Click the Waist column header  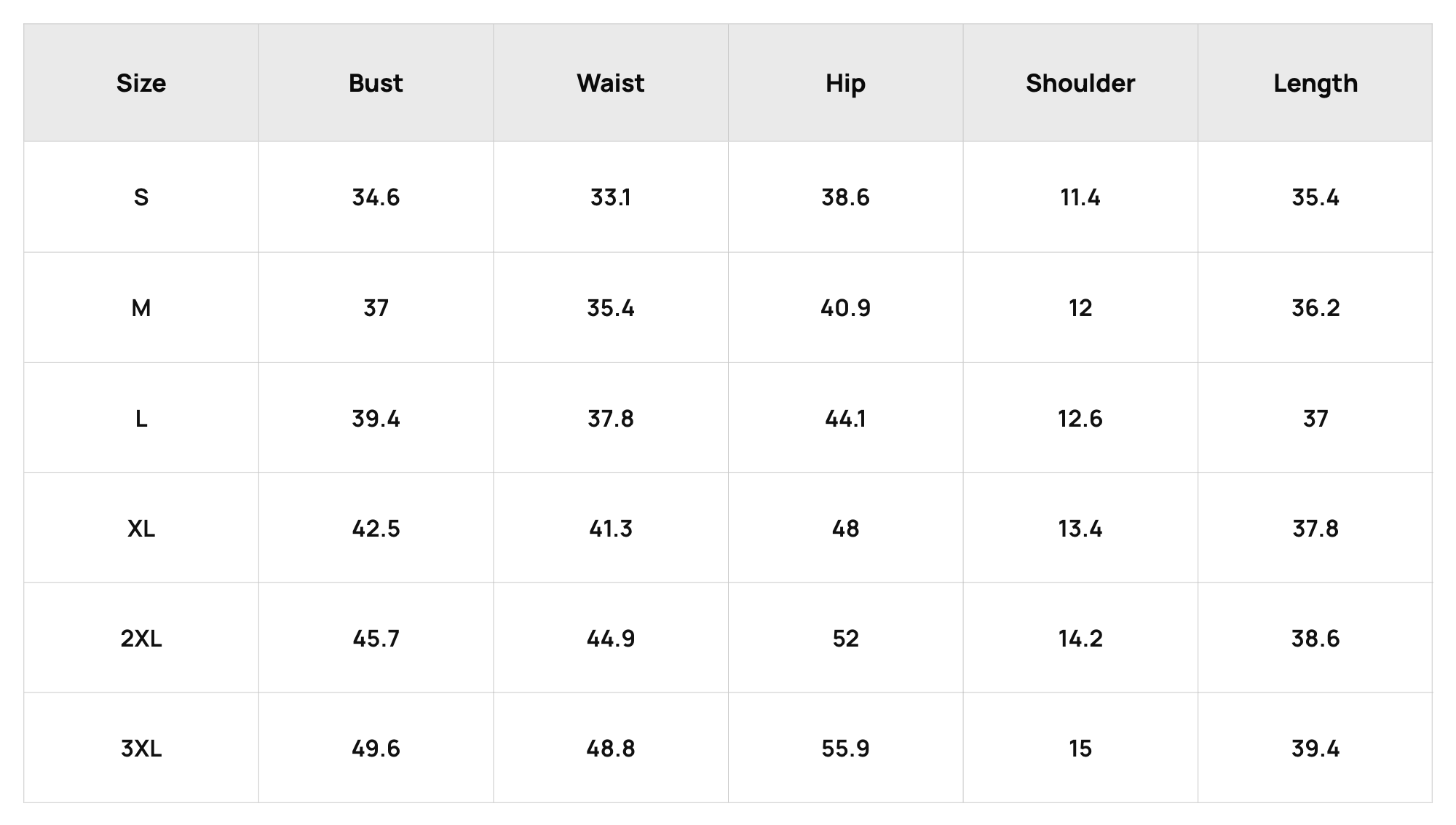pos(611,83)
